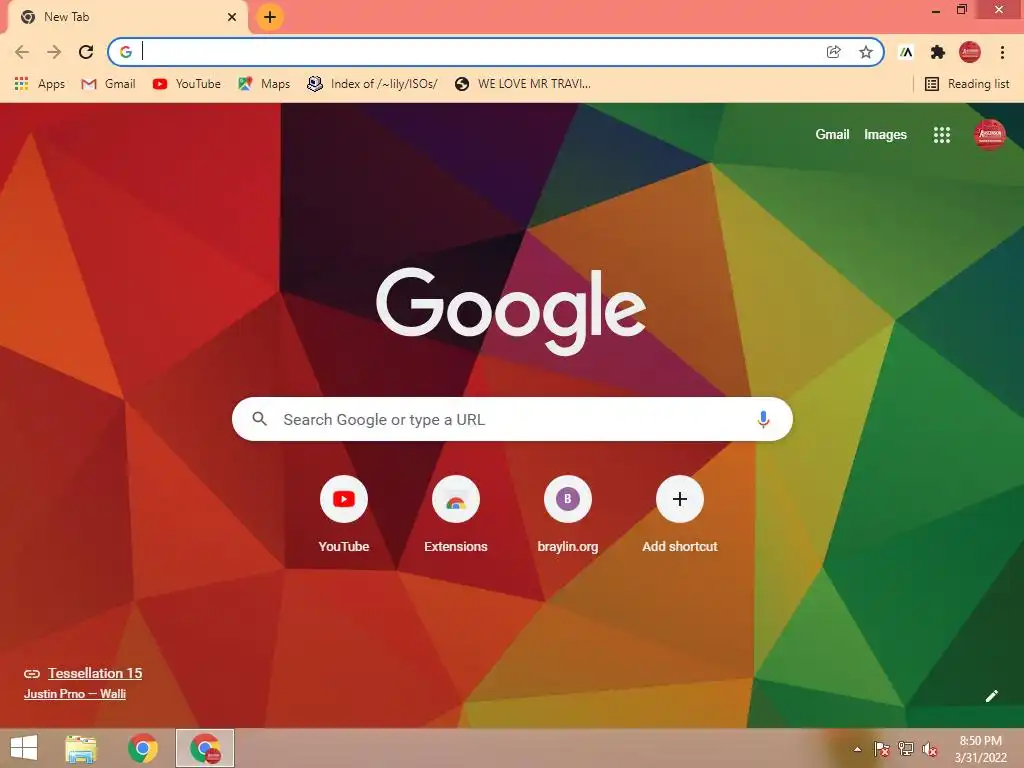Viewport: 1024px width, 768px height.
Task: Open the Windows Start menu
Action: tap(24, 748)
